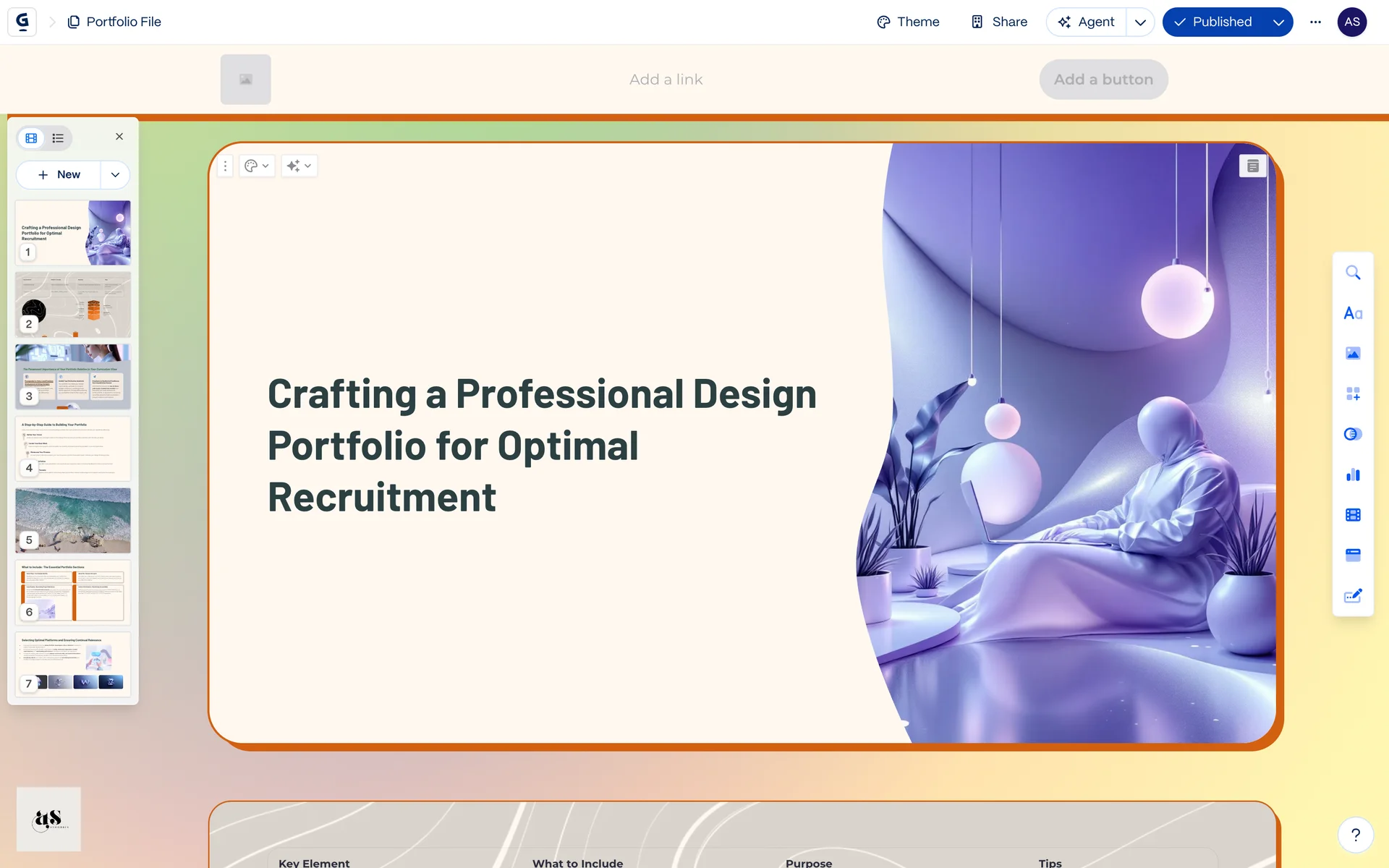Open the card three-dot options menu
This screenshot has width=1389, height=868.
pyautogui.click(x=225, y=166)
